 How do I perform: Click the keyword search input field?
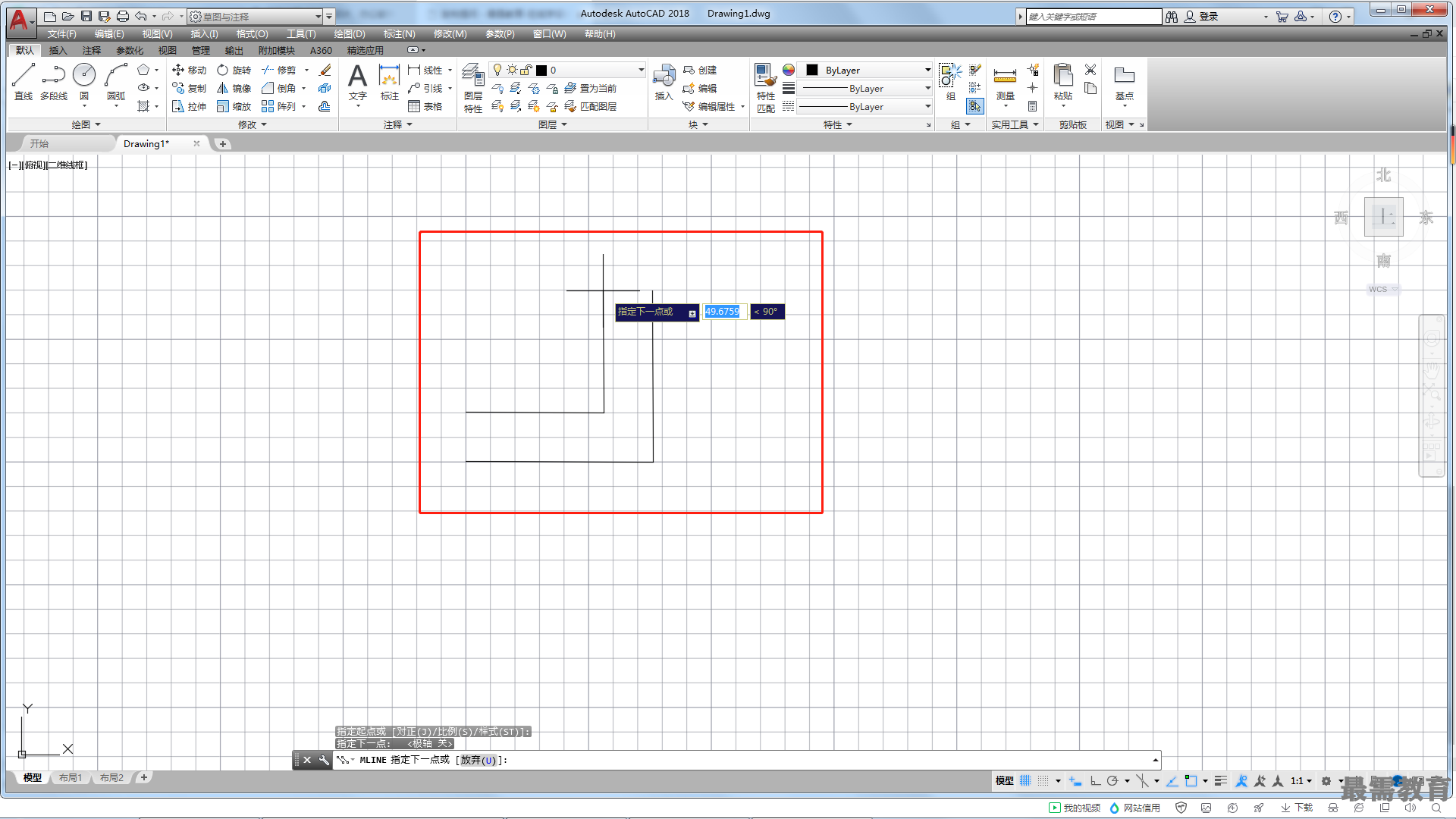[1094, 16]
